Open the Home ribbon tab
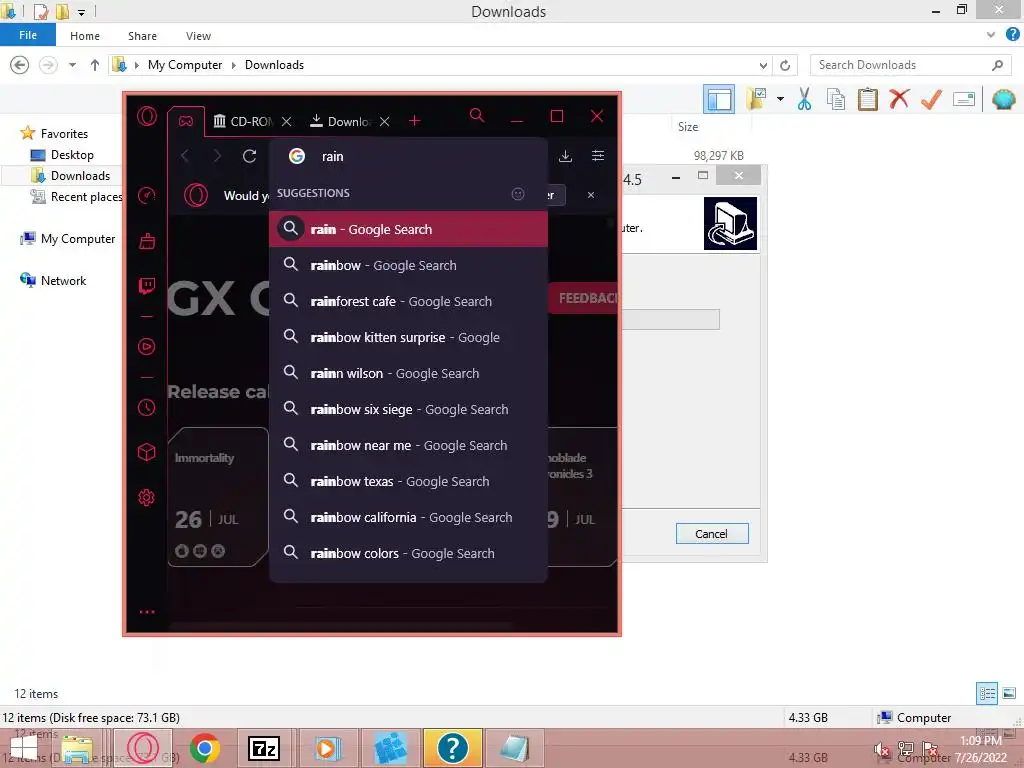 pos(85,36)
